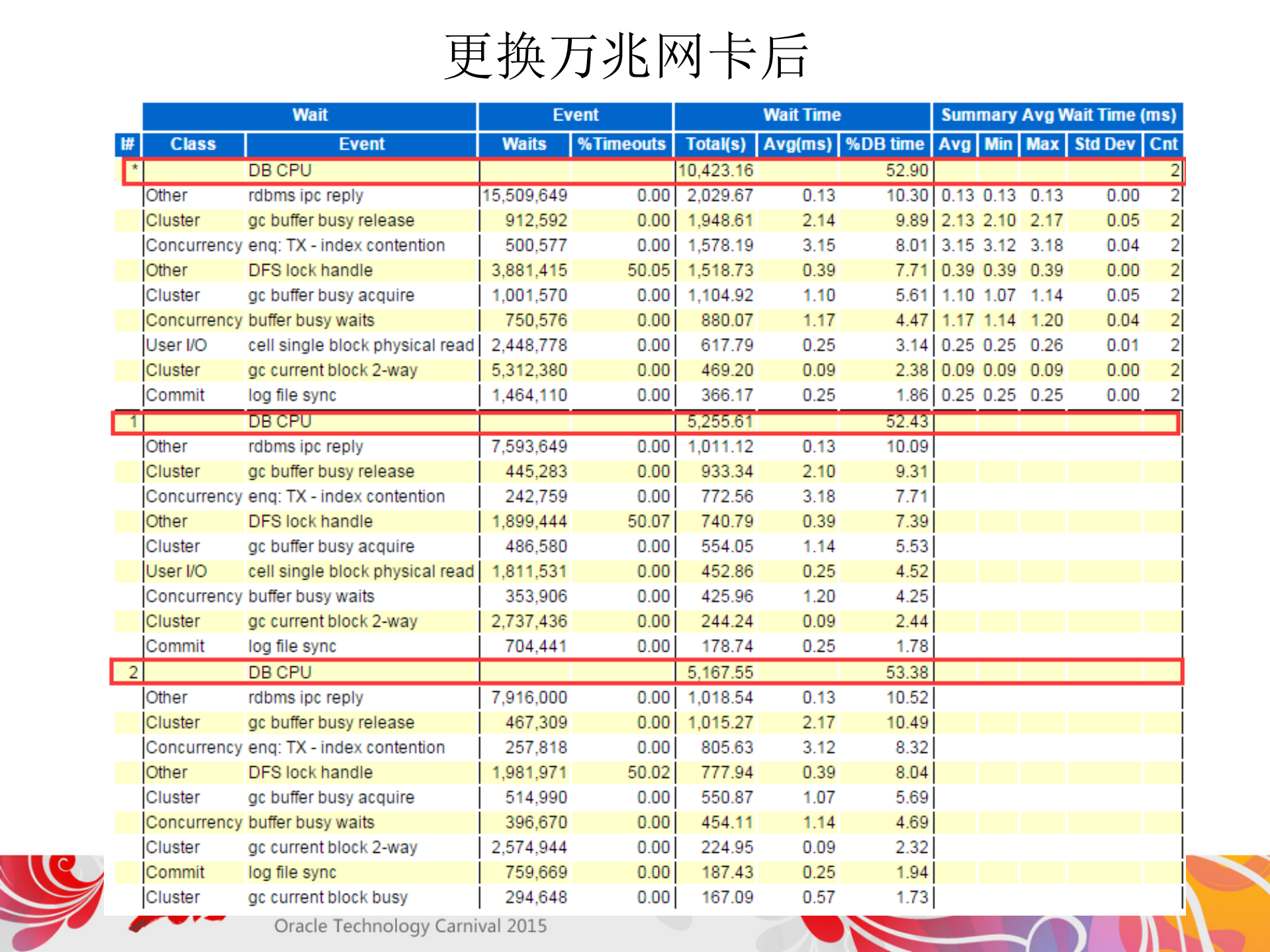Click the Avg(ms) column heading
The width and height of the screenshot is (1270, 952).
coord(798,144)
